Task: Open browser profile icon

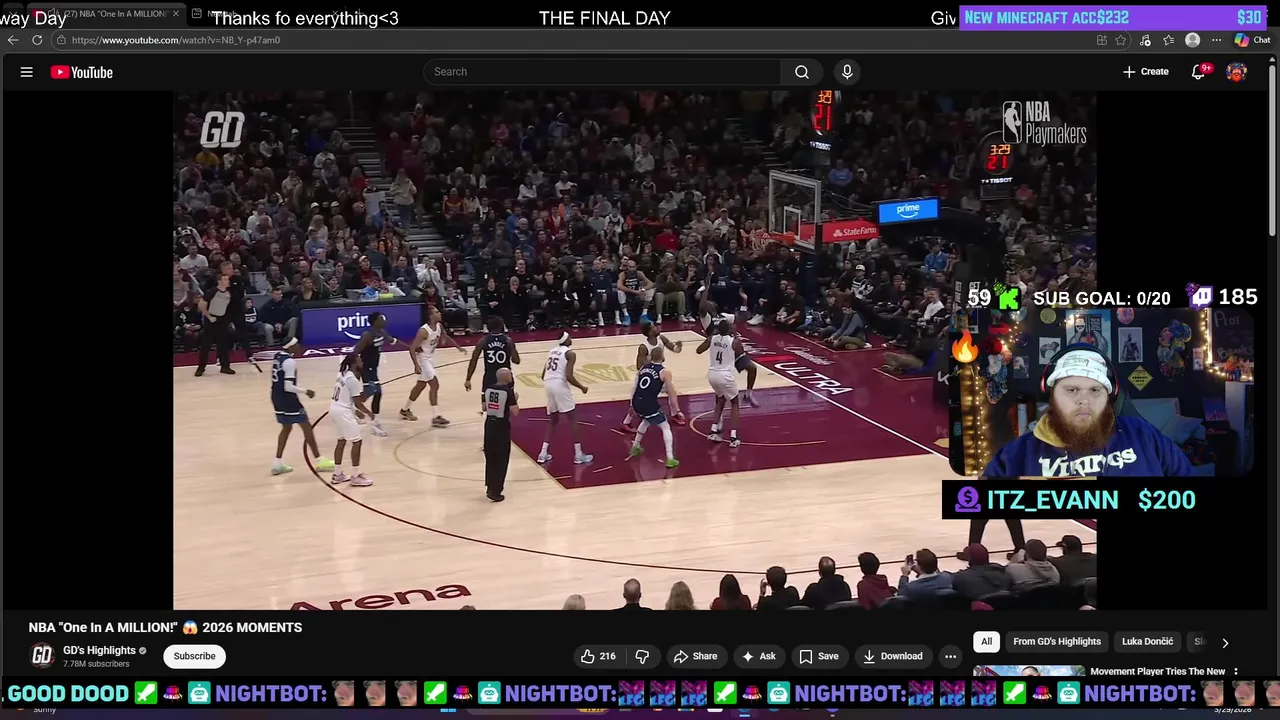Action: [1192, 40]
